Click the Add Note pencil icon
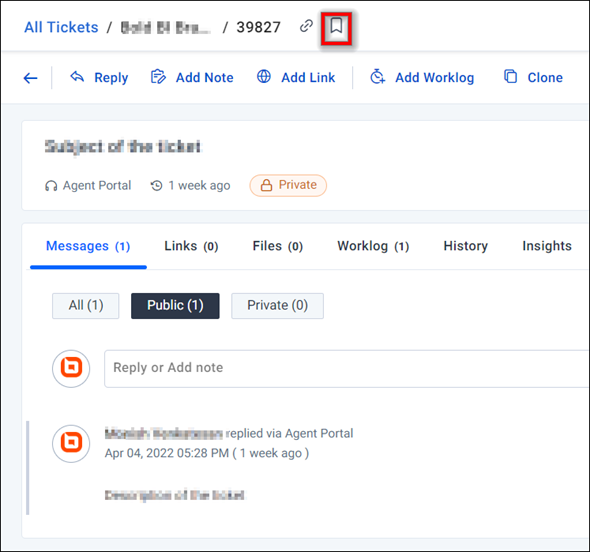 click(x=158, y=77)
